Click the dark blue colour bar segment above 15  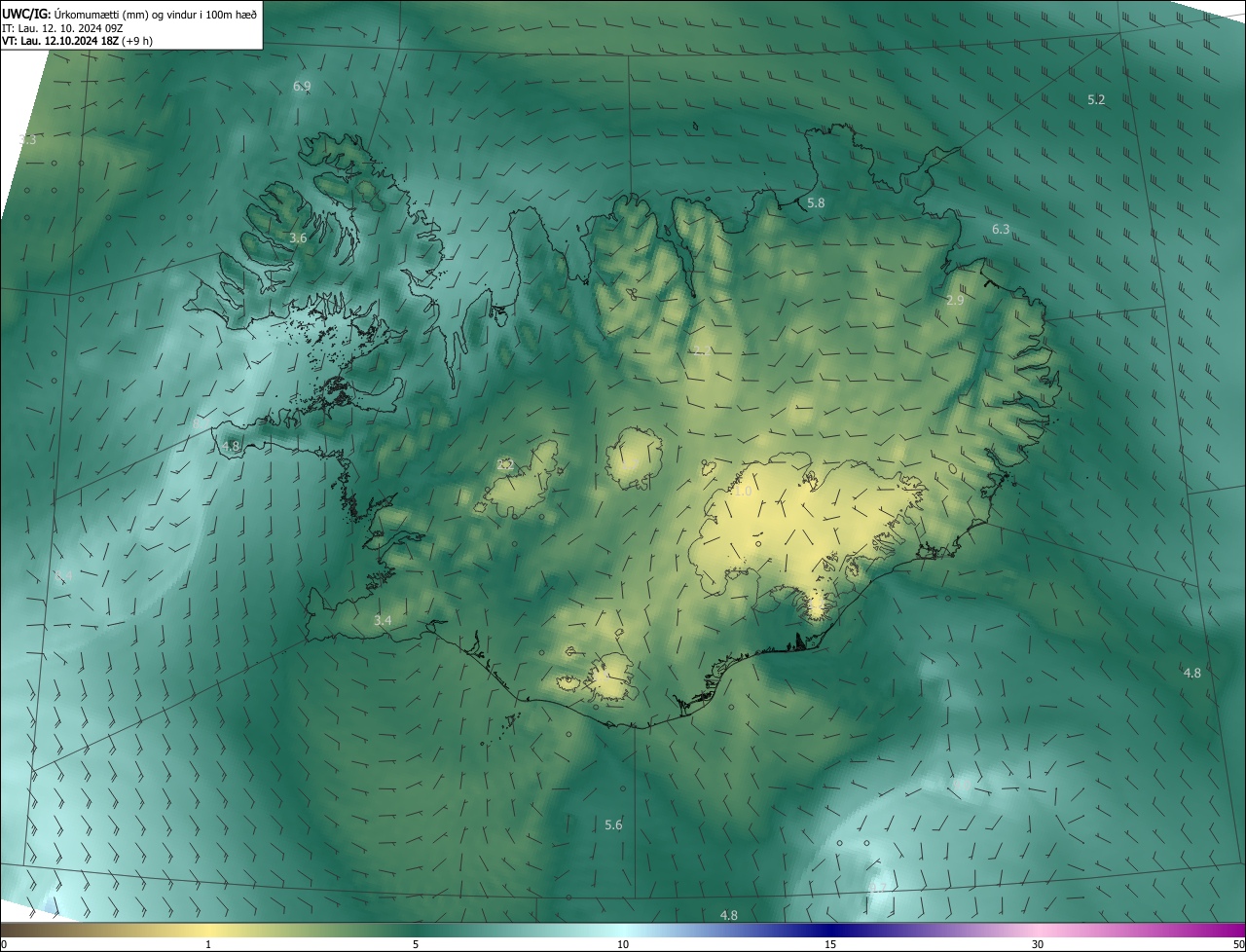(x=830, y=930)
